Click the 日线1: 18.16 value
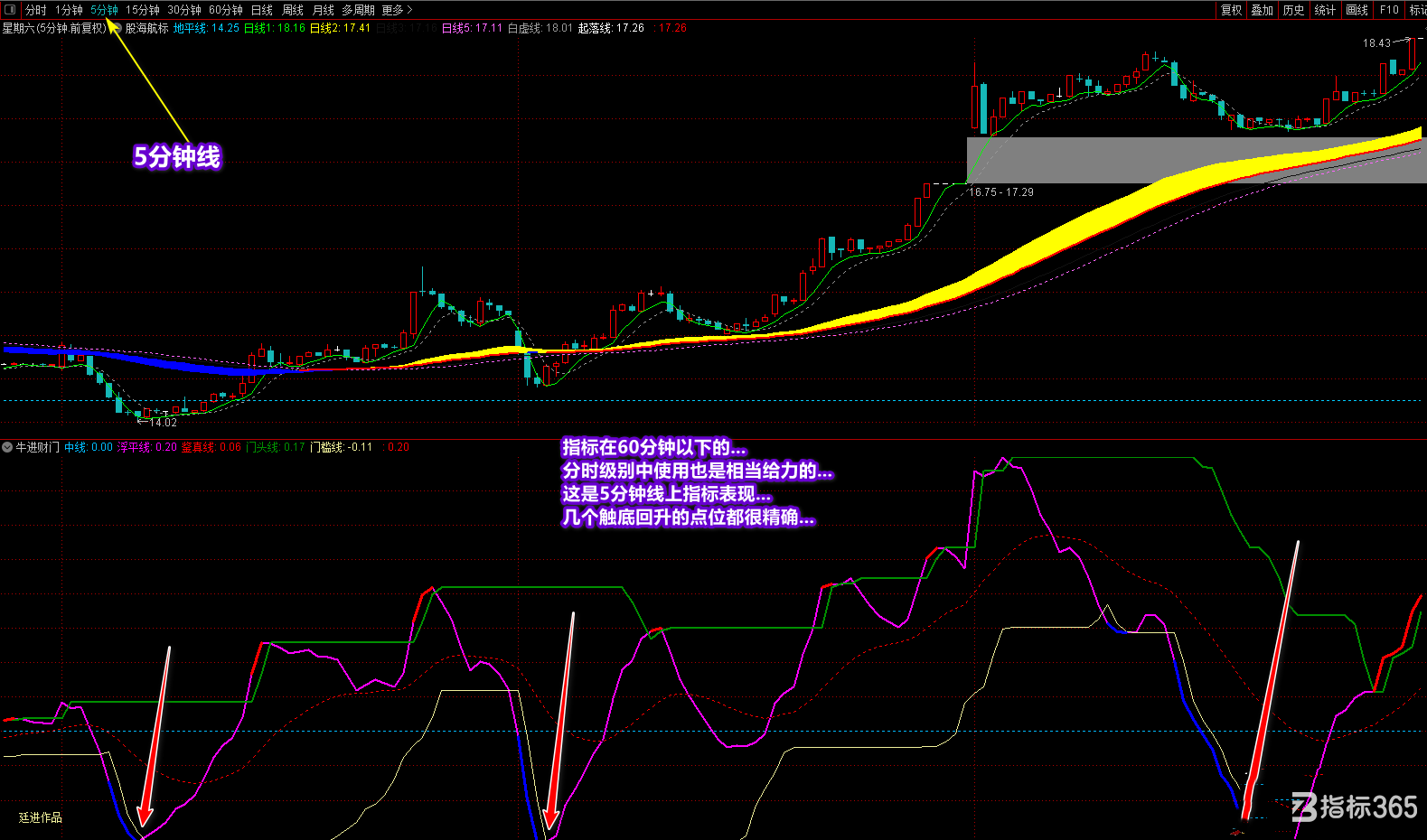 (275, 28)
